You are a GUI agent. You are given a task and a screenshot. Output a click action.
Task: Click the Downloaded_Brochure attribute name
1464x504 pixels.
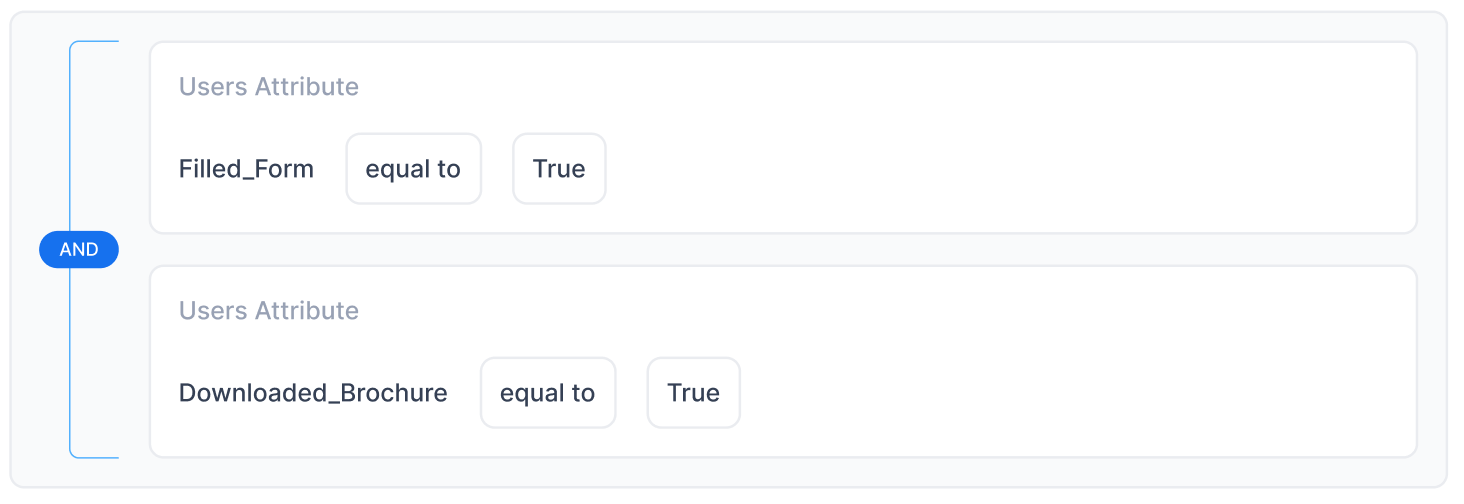click(313, 393)
